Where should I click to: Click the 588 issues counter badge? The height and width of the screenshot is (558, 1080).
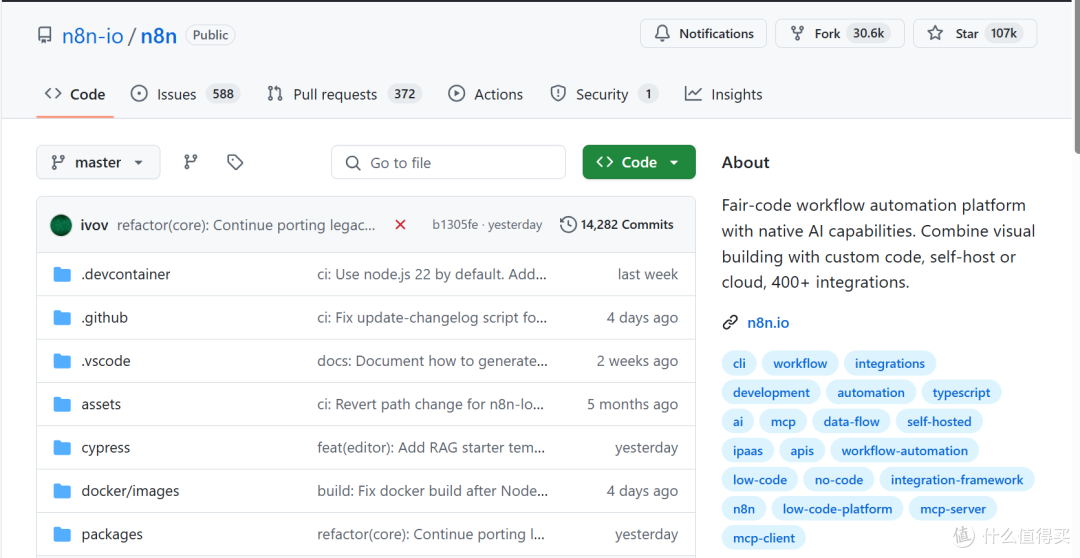pyautogui.click(x=222, y=94)
